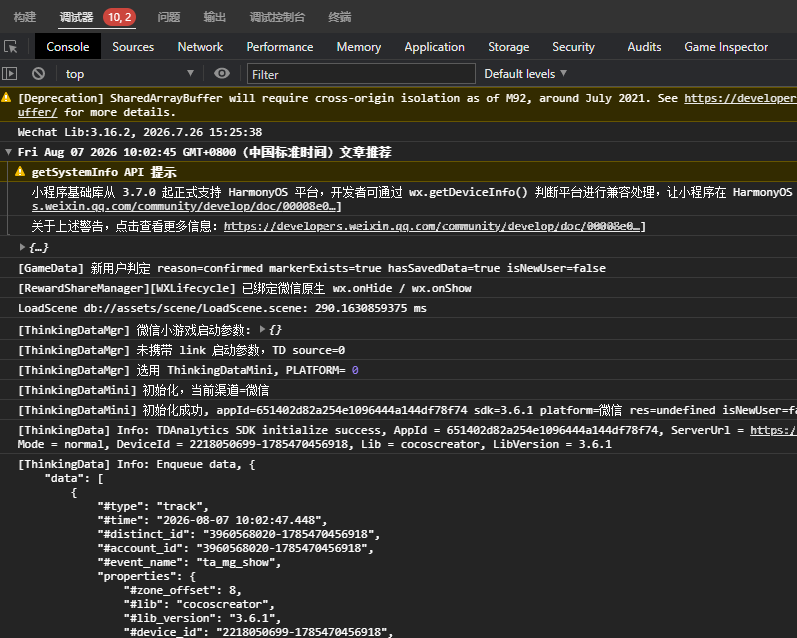
Task: Click the [RewardShareManager][WXLifecycle] log line
Action: coord(244,288)
